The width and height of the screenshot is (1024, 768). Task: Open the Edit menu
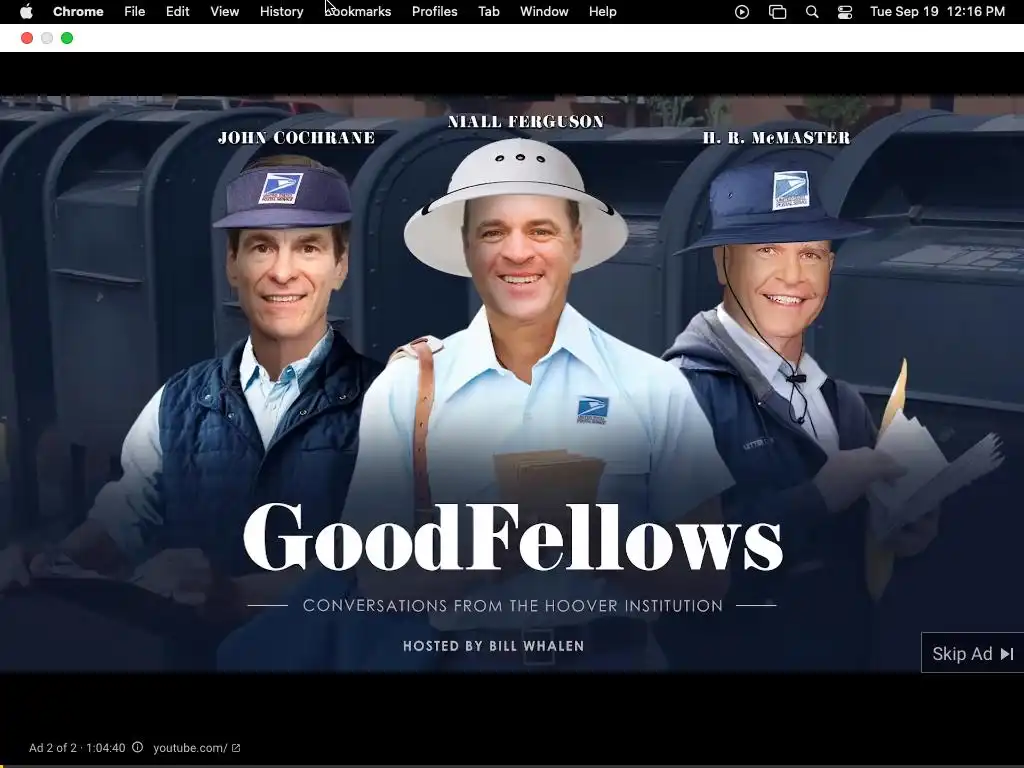pyautogui.click(x=177, y=12)
